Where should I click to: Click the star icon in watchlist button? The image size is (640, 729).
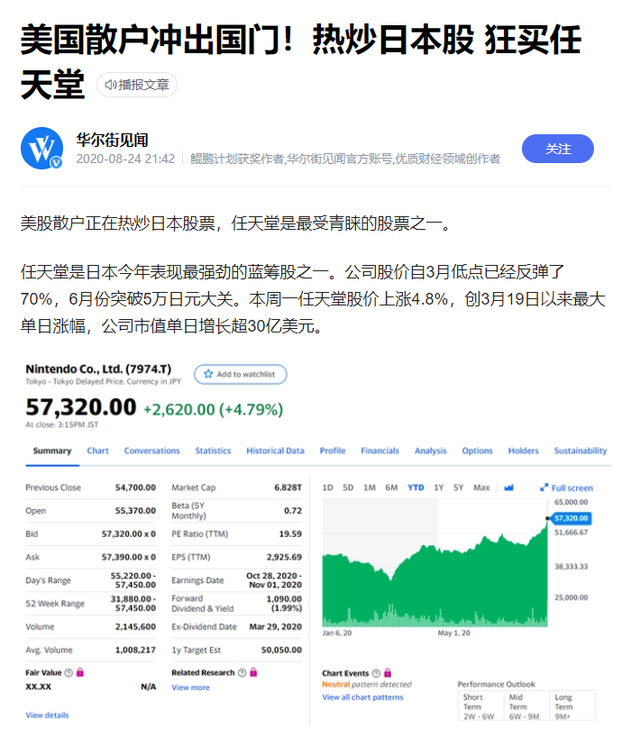208,374
